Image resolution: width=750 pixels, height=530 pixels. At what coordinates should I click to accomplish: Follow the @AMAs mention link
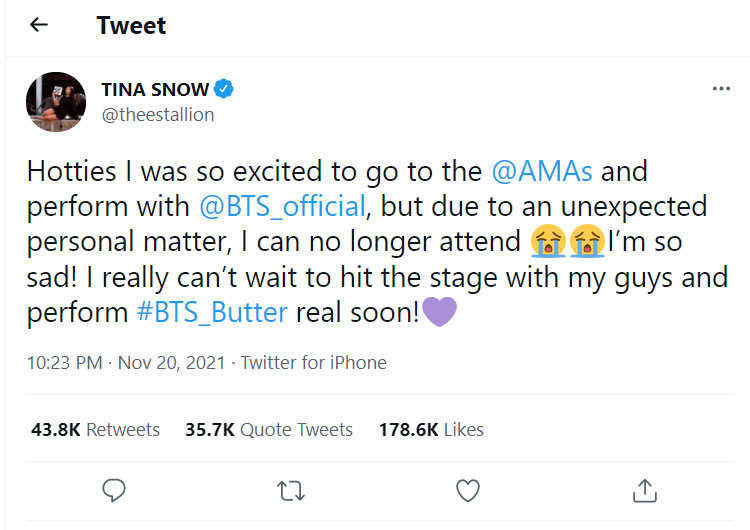[543, 171]
